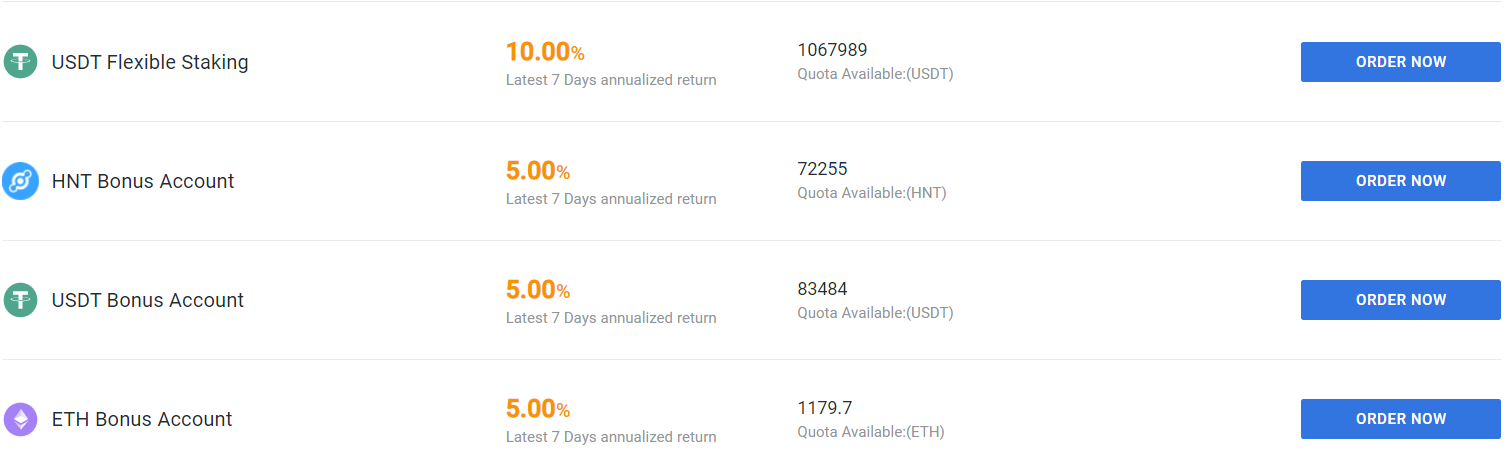This screenshot has width=1507, height=472.
Task: Click the 1179.7 ETH quota value
Action: 824,408
